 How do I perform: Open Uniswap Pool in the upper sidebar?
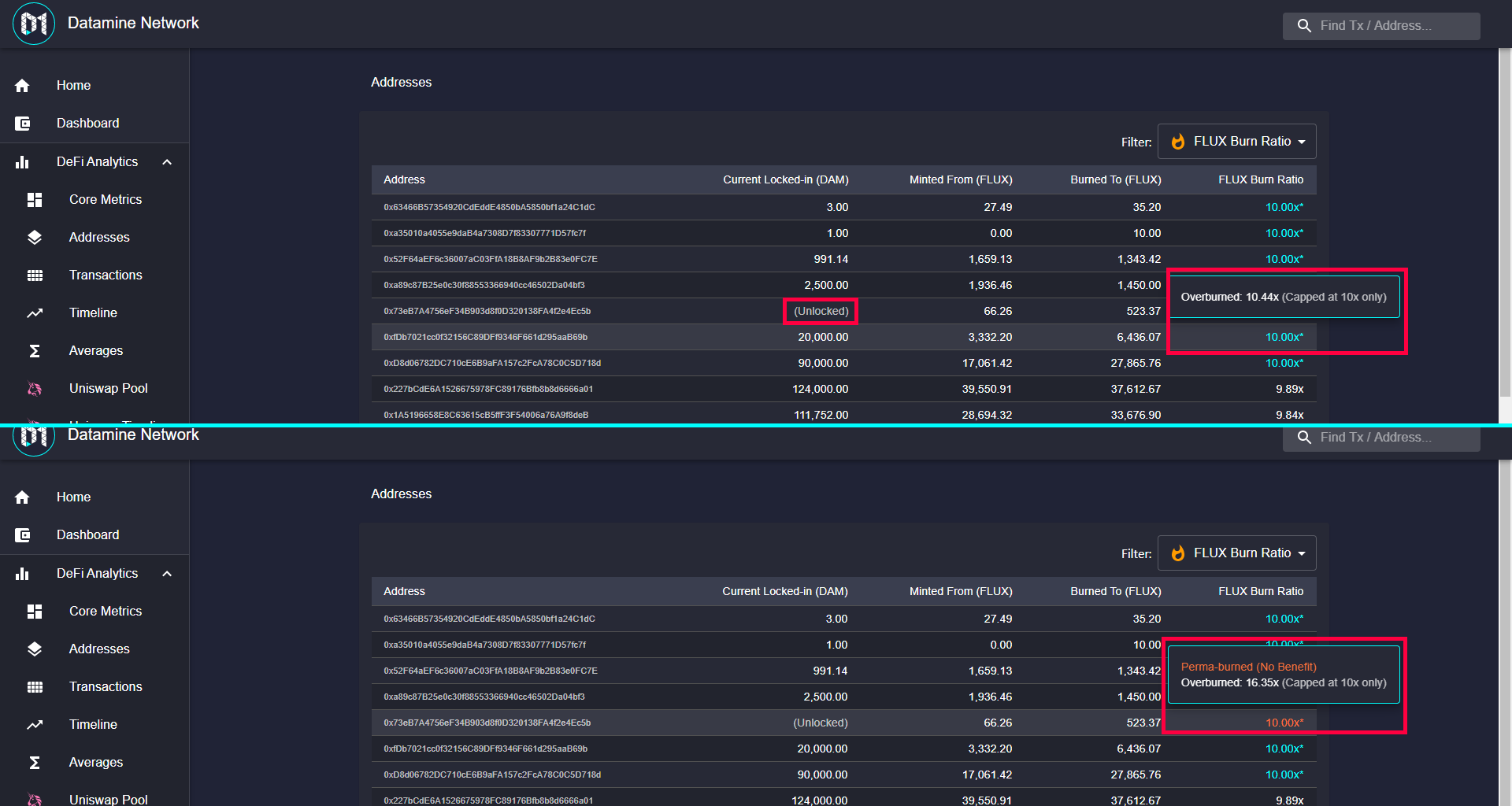pos(94,389)
